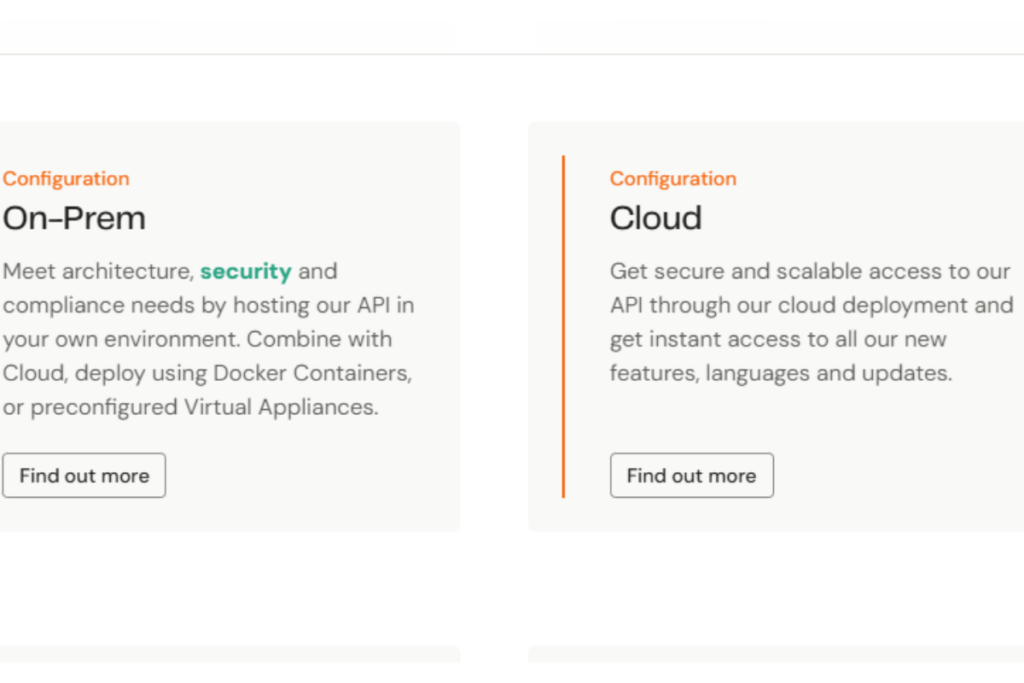Select the On-Prem heading
Viewport: 1024px width, 683px height.
point(74,218)
